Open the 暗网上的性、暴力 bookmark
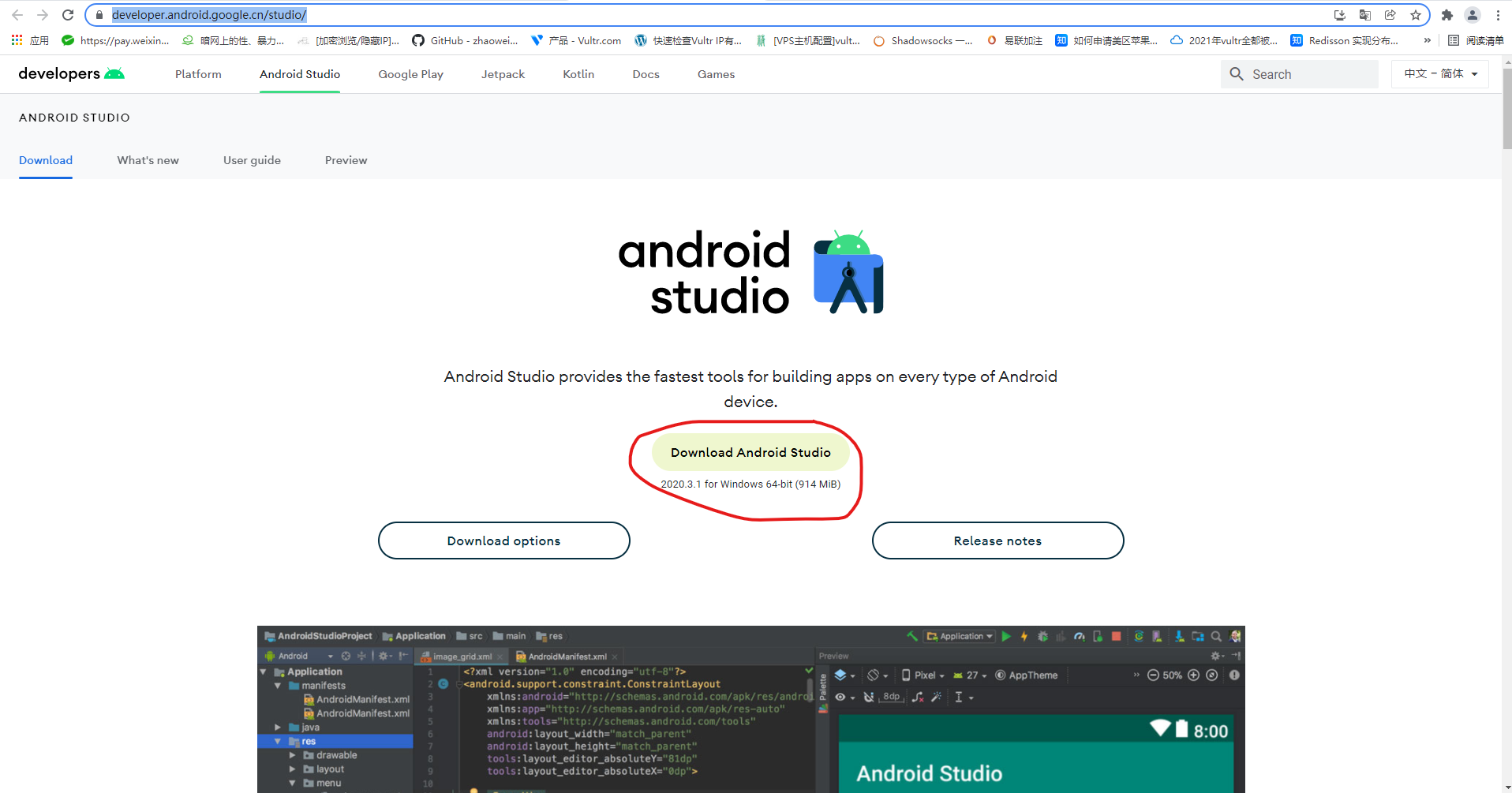Viewport: 1512px width, 793px height. click(x=233, y=40)
